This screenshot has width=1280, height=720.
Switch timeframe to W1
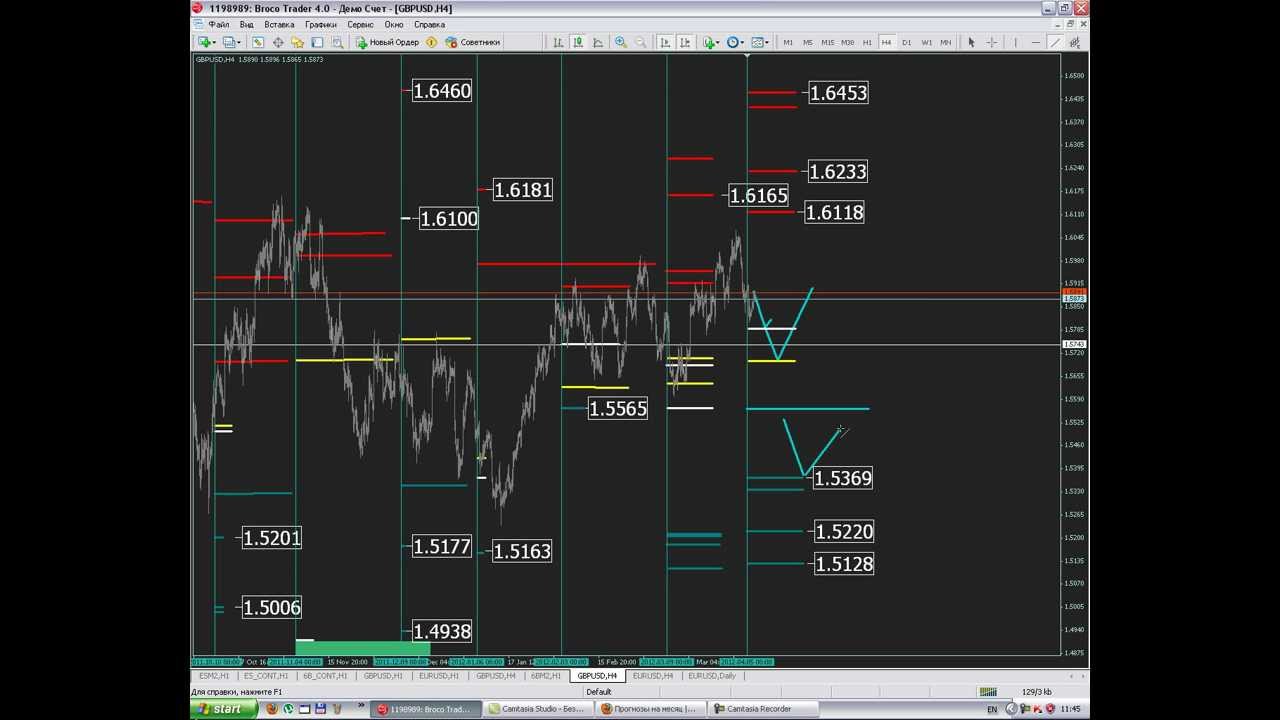pos(926,42)
